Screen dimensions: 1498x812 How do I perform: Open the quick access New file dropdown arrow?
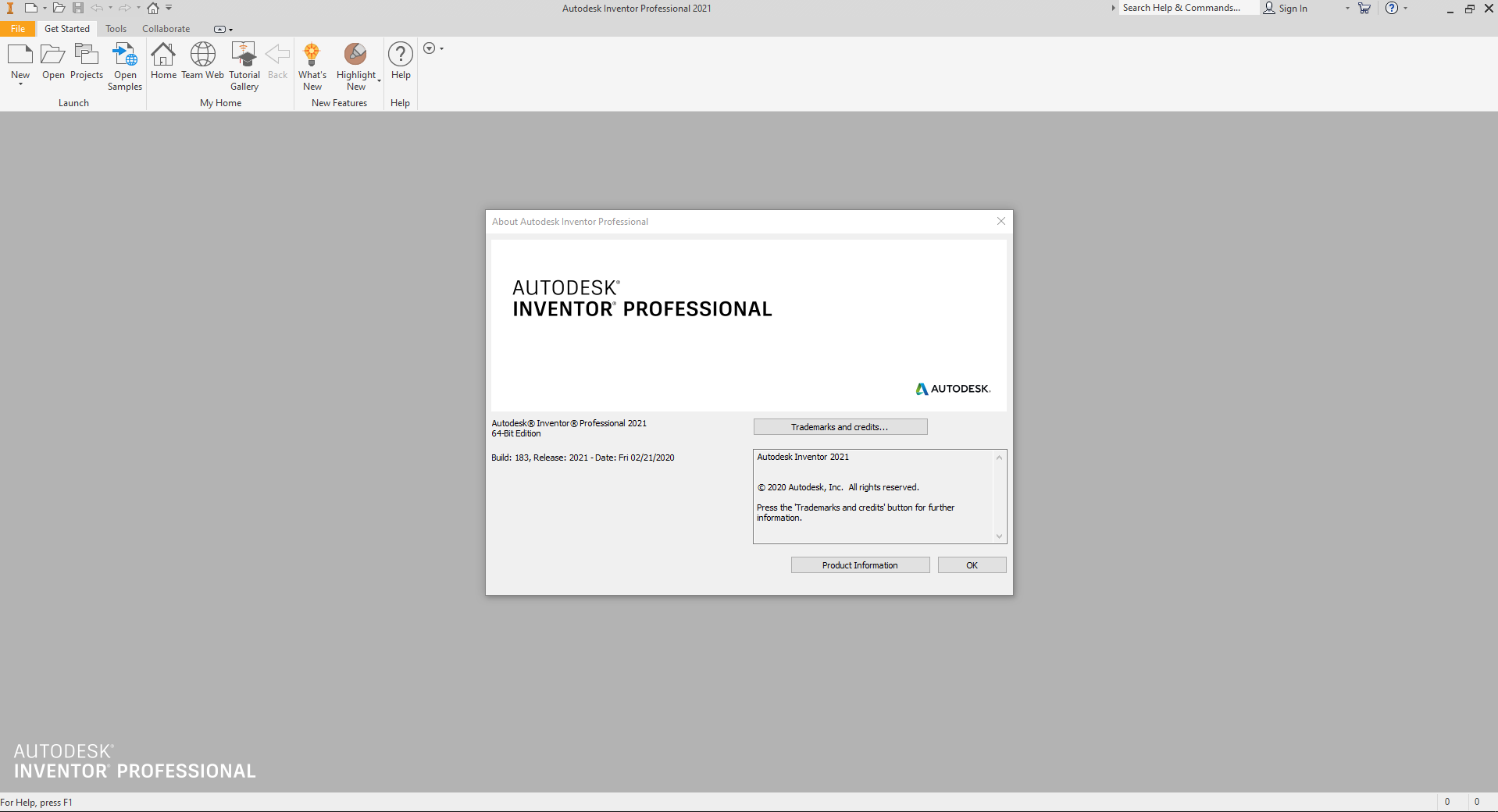pyautogui.click(x=45, y=9)
